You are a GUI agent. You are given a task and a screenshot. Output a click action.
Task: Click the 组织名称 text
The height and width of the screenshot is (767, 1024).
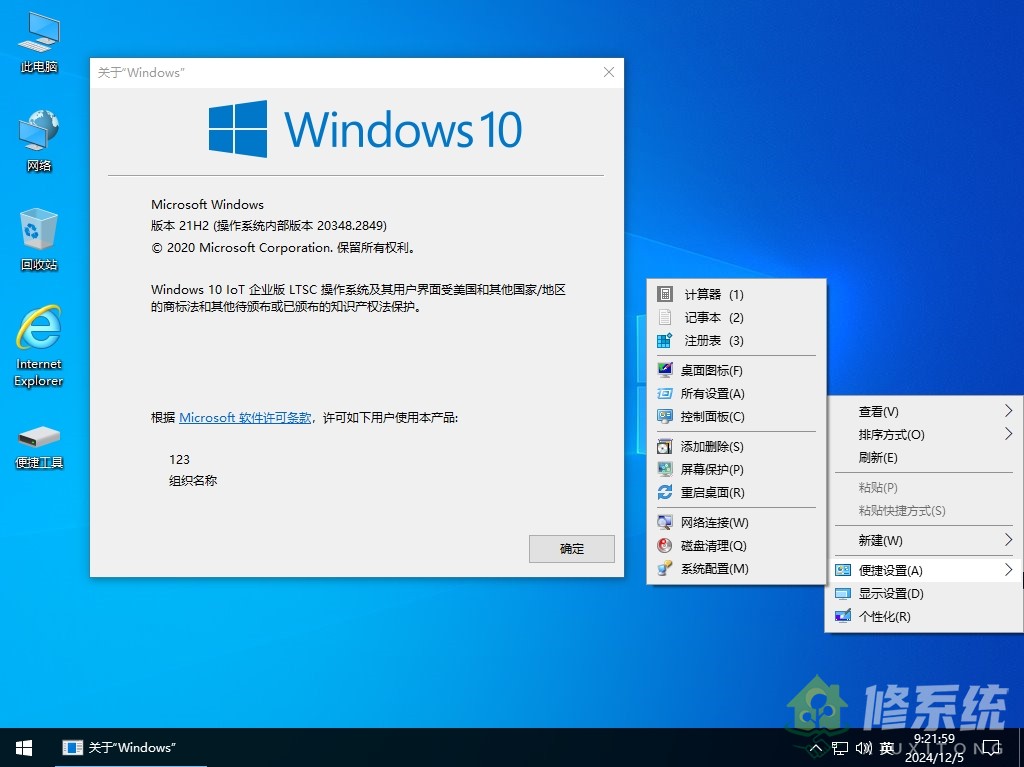click(193, 481)
